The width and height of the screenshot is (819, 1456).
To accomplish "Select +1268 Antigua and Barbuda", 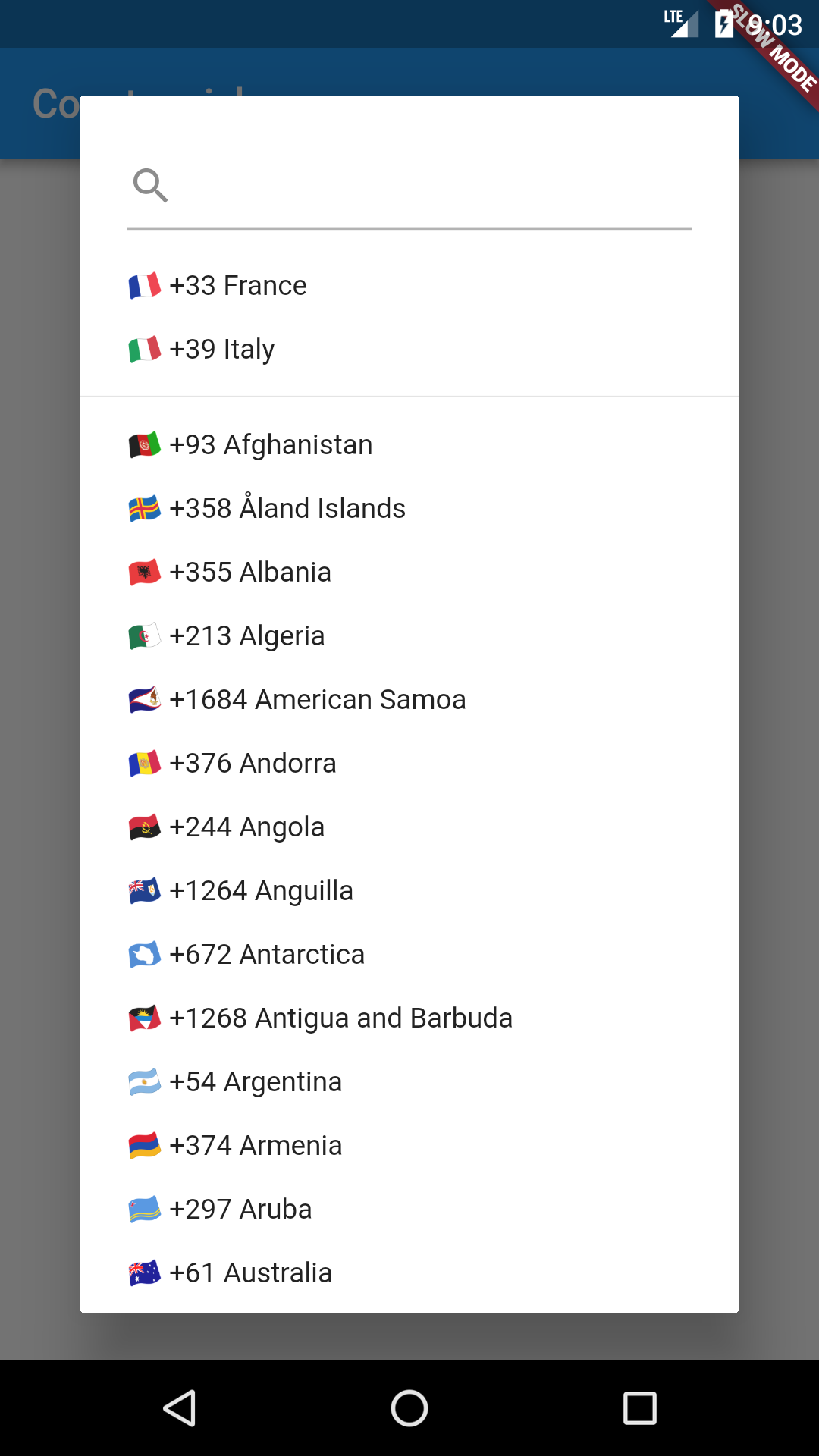I will coord(340,1018).
